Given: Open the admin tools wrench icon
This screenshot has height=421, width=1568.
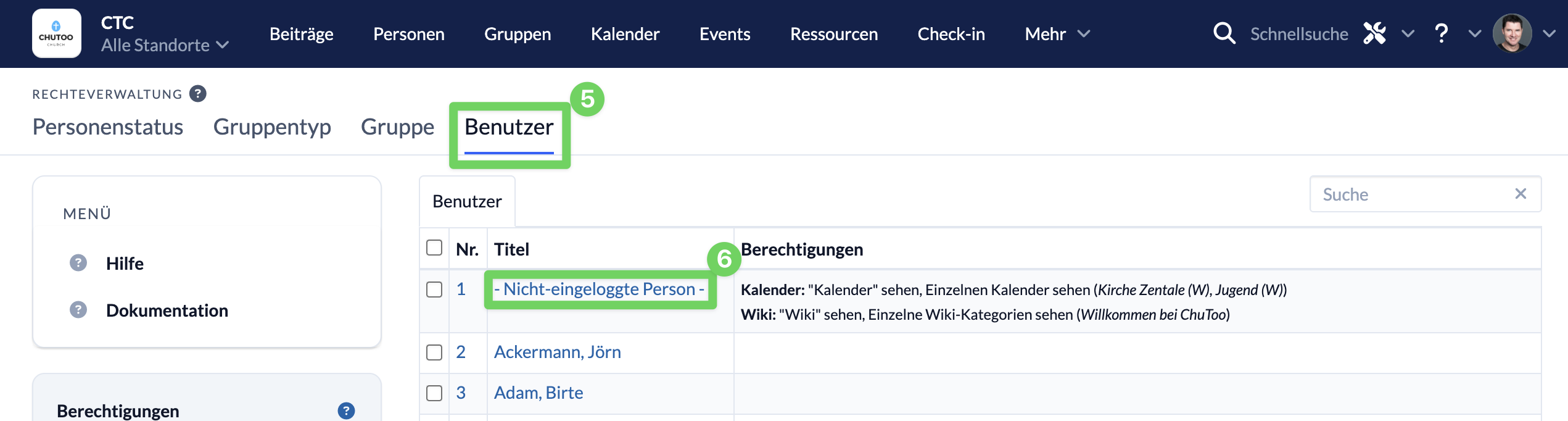Looking at the screenshot, I should (x=1374, y=33).
